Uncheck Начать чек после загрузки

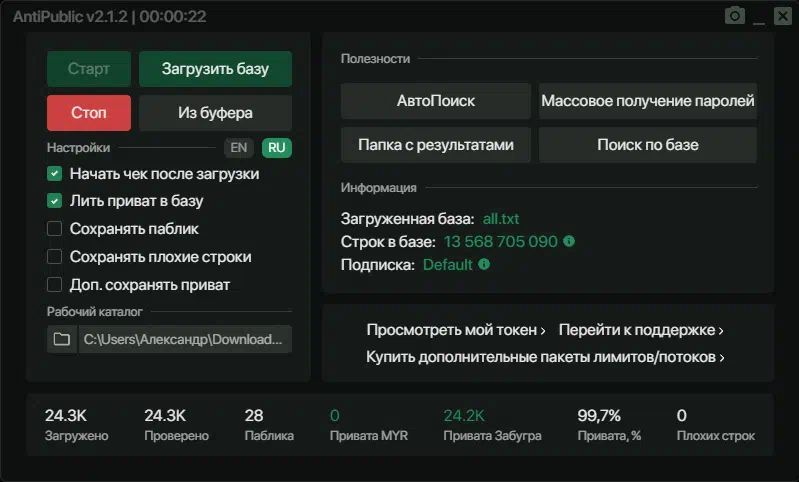coord(55,174)
